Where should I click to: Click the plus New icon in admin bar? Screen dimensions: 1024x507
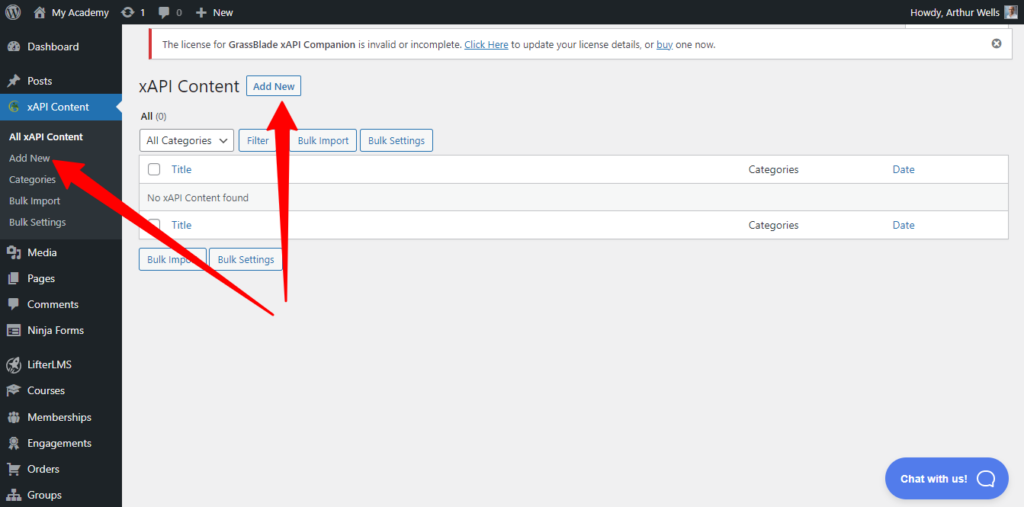coord(201,12)
